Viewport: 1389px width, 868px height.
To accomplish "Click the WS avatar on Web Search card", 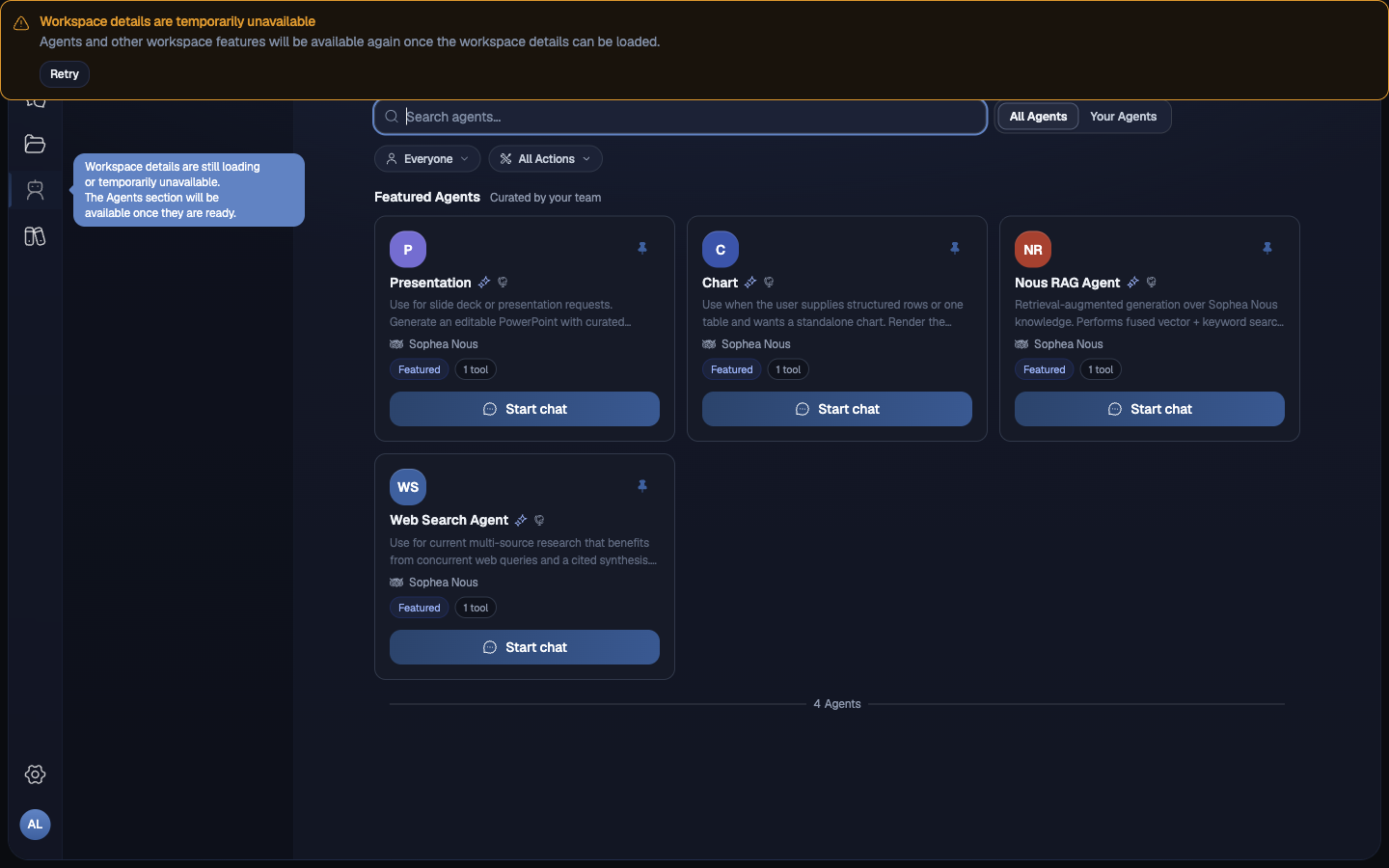I will [408, 487].
